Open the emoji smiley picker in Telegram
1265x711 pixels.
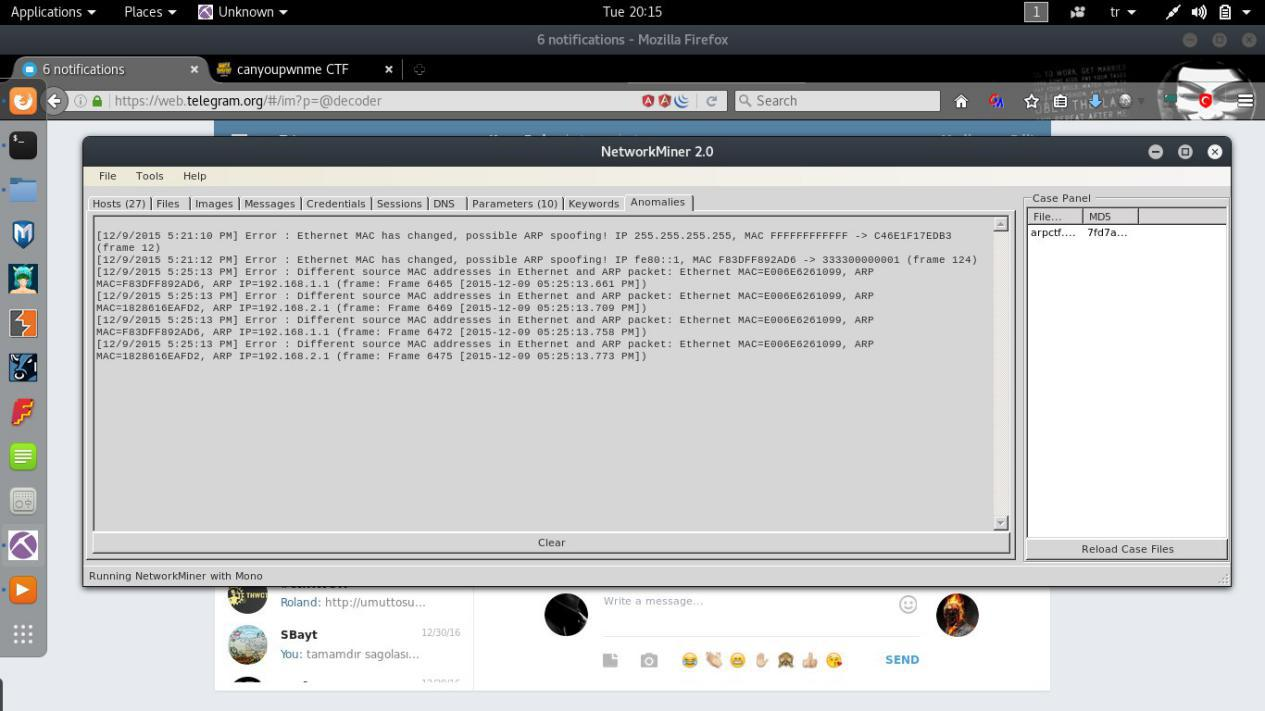pos(908,604)
